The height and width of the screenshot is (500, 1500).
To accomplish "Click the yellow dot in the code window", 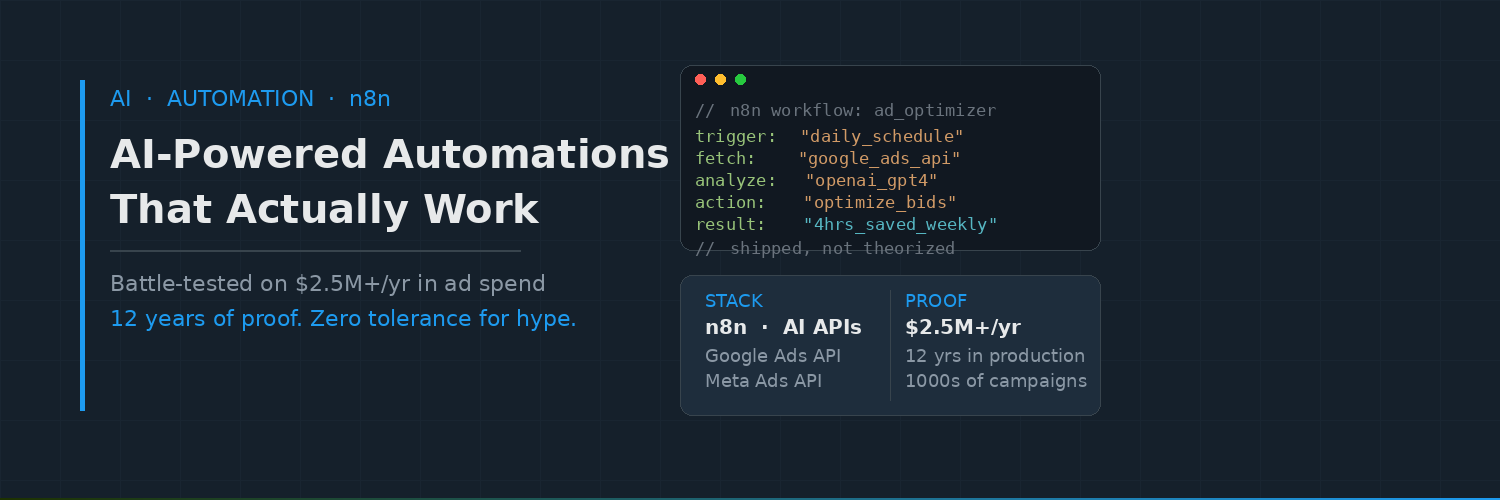I will coord(721,80).
